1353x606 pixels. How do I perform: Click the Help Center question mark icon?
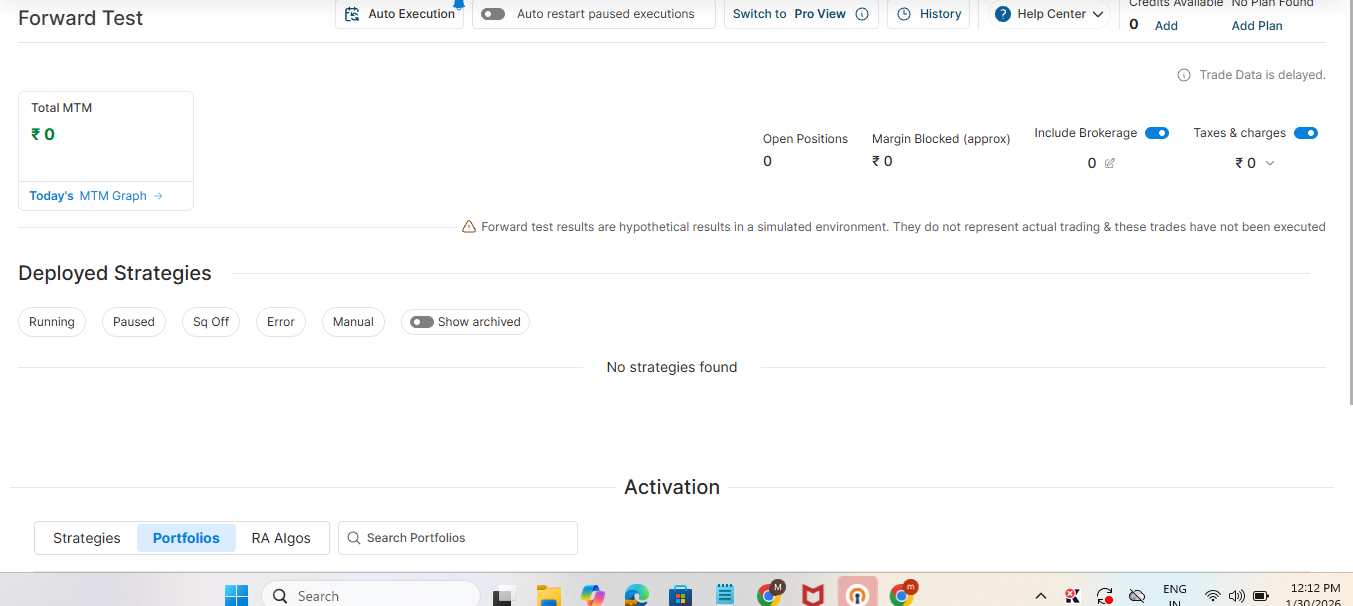coord(1003,14)
